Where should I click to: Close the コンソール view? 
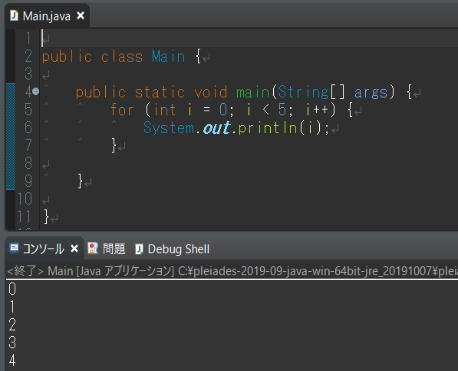pyautogui.click(x=74, y=249)
